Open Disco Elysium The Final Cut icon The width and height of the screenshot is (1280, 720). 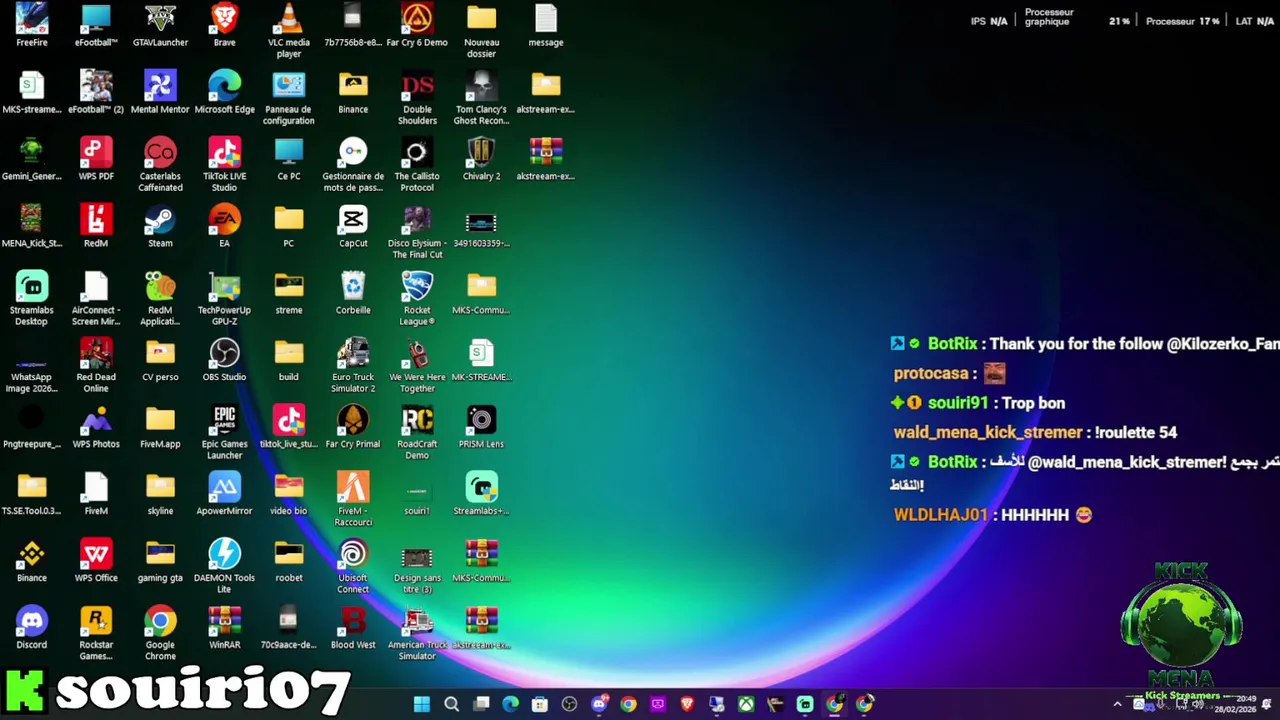417,232
